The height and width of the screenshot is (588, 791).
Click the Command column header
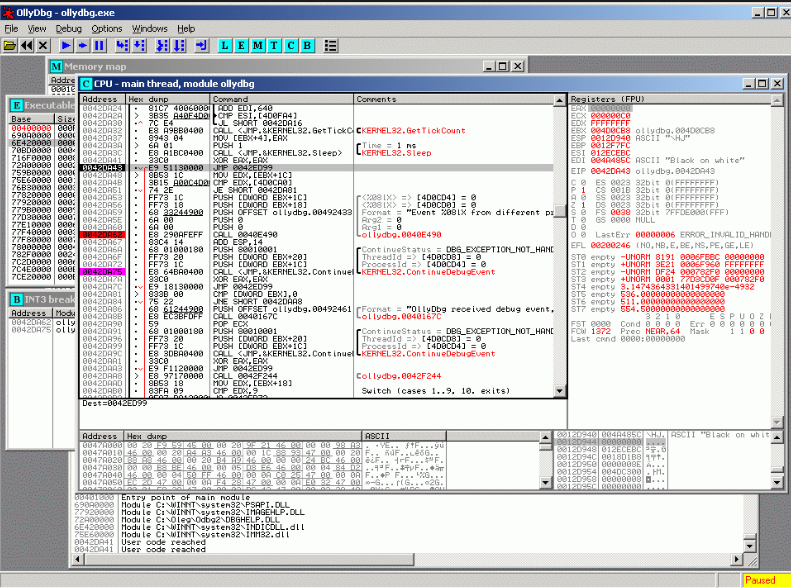point(281,99)
